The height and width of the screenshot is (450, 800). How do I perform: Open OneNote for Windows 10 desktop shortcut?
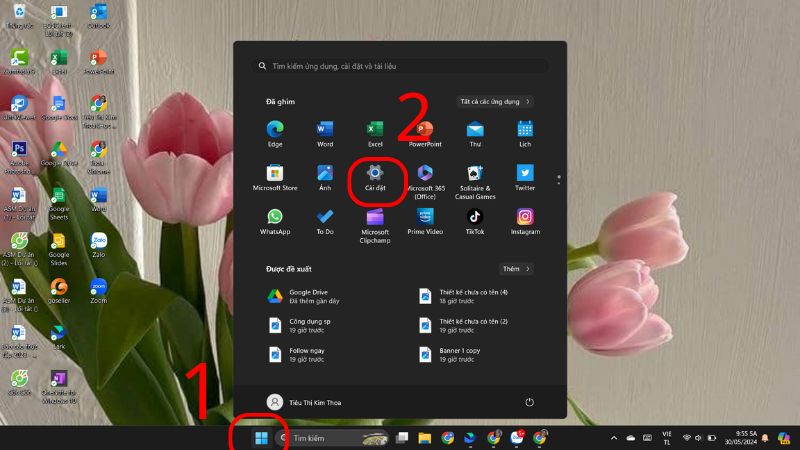(59, 387)
